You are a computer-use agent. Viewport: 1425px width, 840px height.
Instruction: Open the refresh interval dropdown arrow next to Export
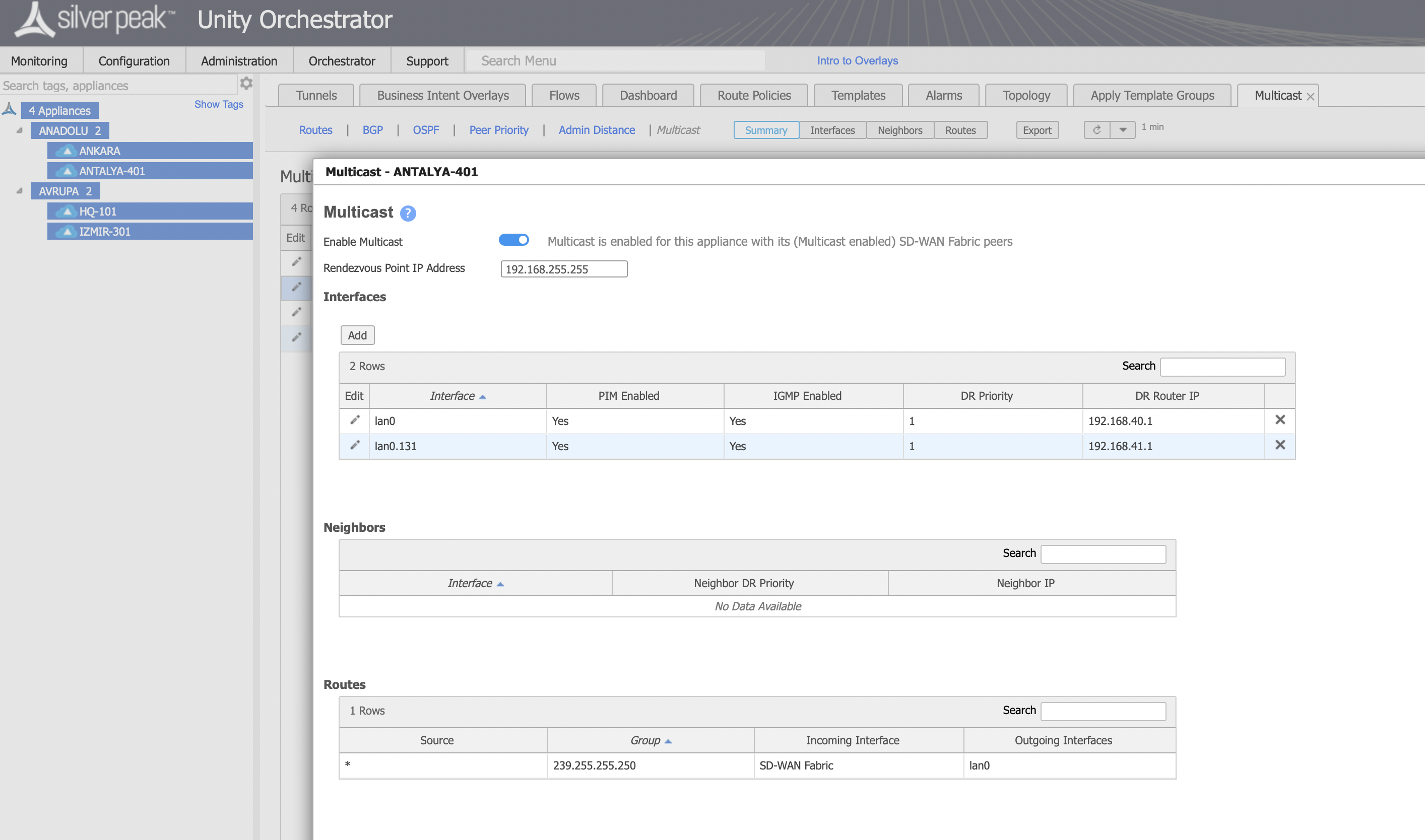(x=1123, y=129)
